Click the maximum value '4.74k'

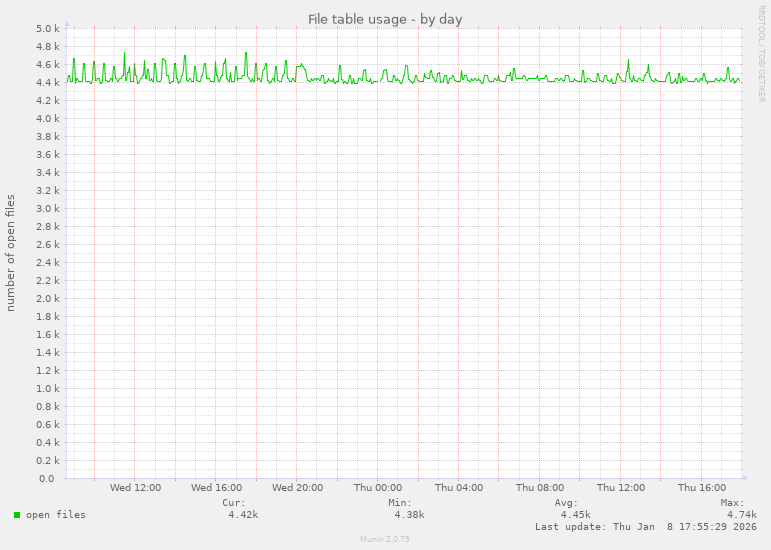pyautogui.click(x=741, y=515)
